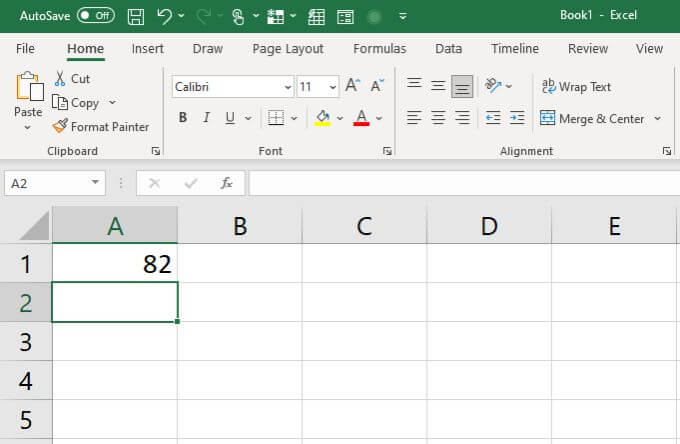The height and width of the screenshot is (444, 680).
Task: Toggle Wrap Text
Action: [x=576, y=87]
